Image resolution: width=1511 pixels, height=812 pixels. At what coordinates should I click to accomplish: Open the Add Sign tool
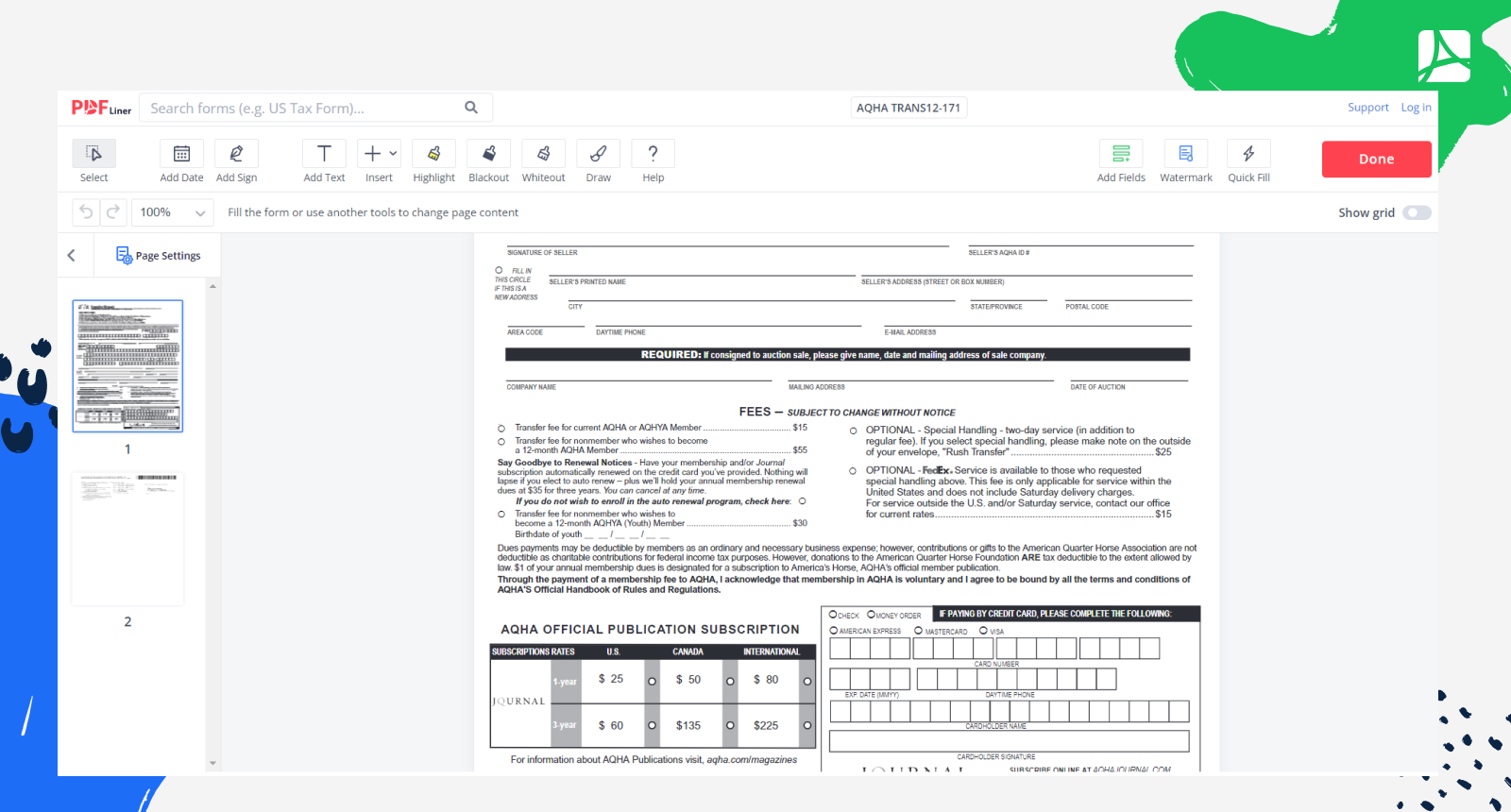(x=236, y=154)
